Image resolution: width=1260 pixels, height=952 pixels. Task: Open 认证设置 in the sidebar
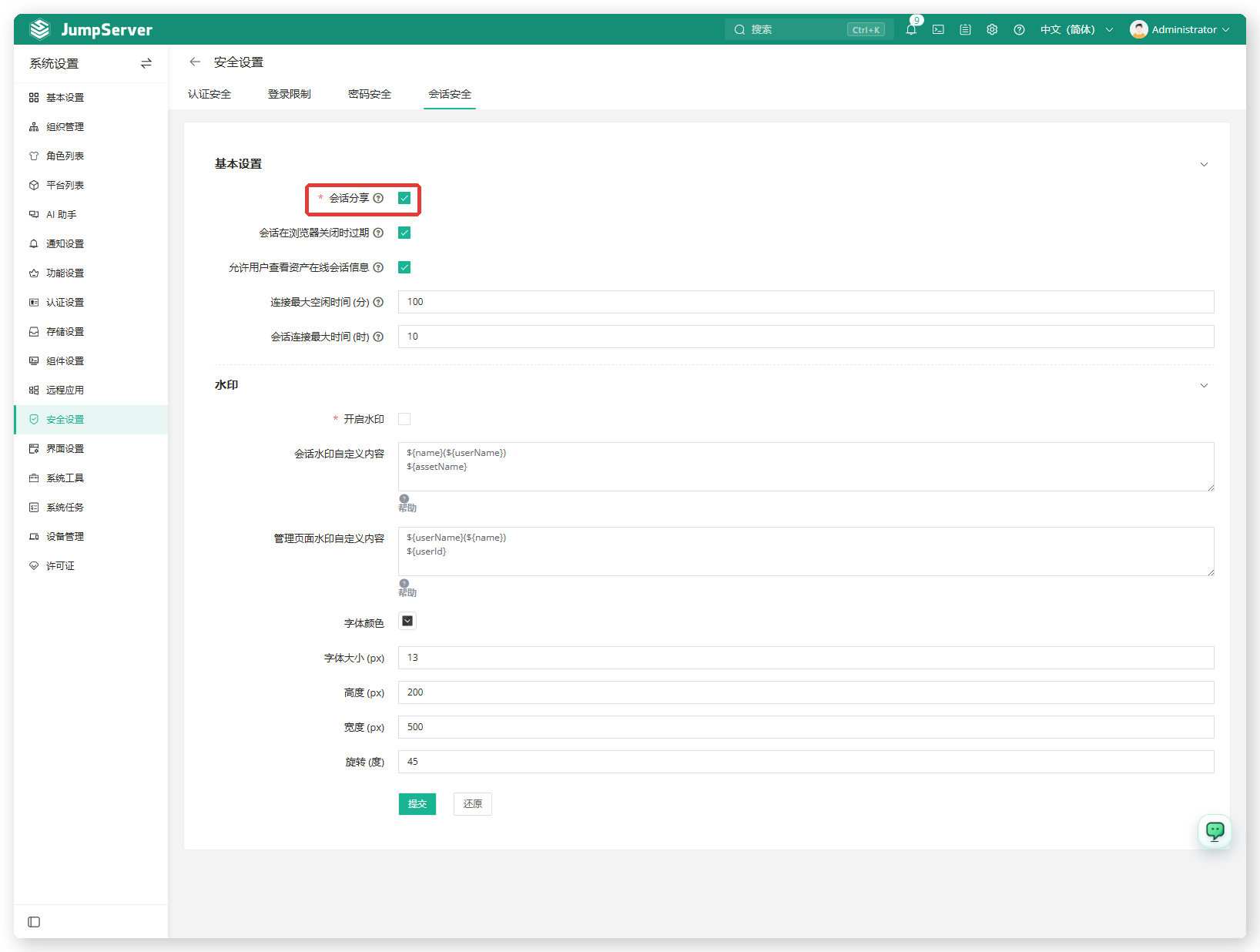(x=91, y=302)
